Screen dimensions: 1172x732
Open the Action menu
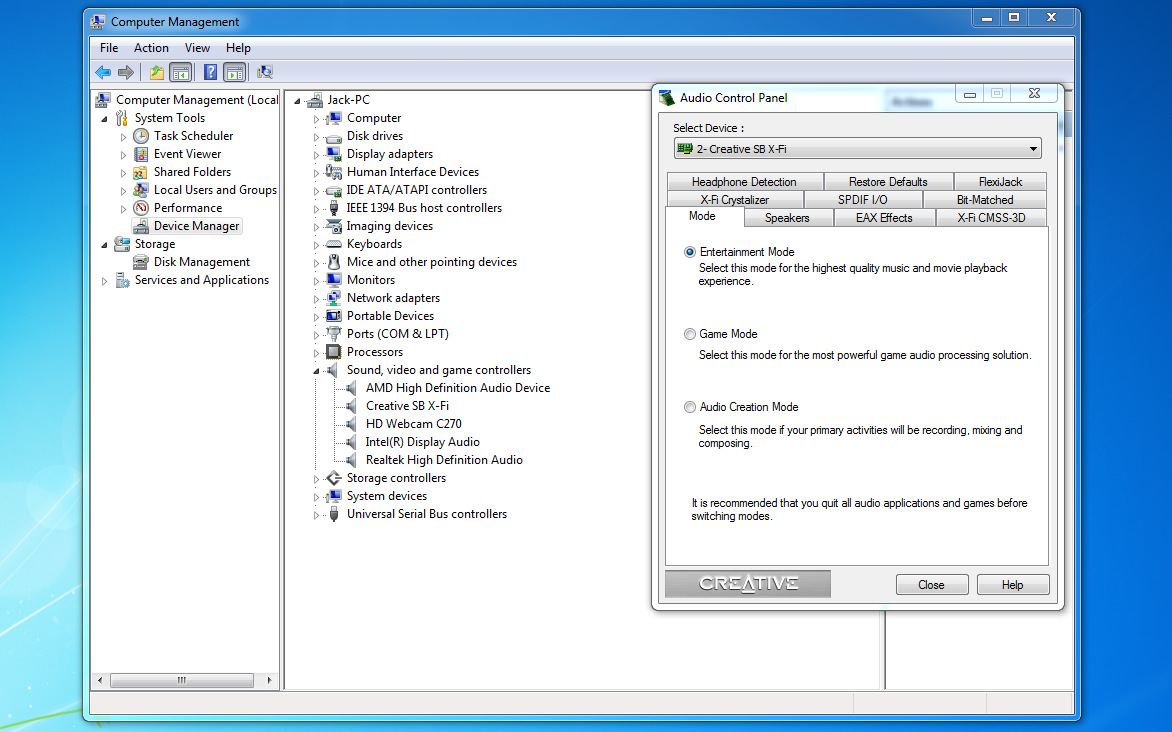[x=151, y=48]
